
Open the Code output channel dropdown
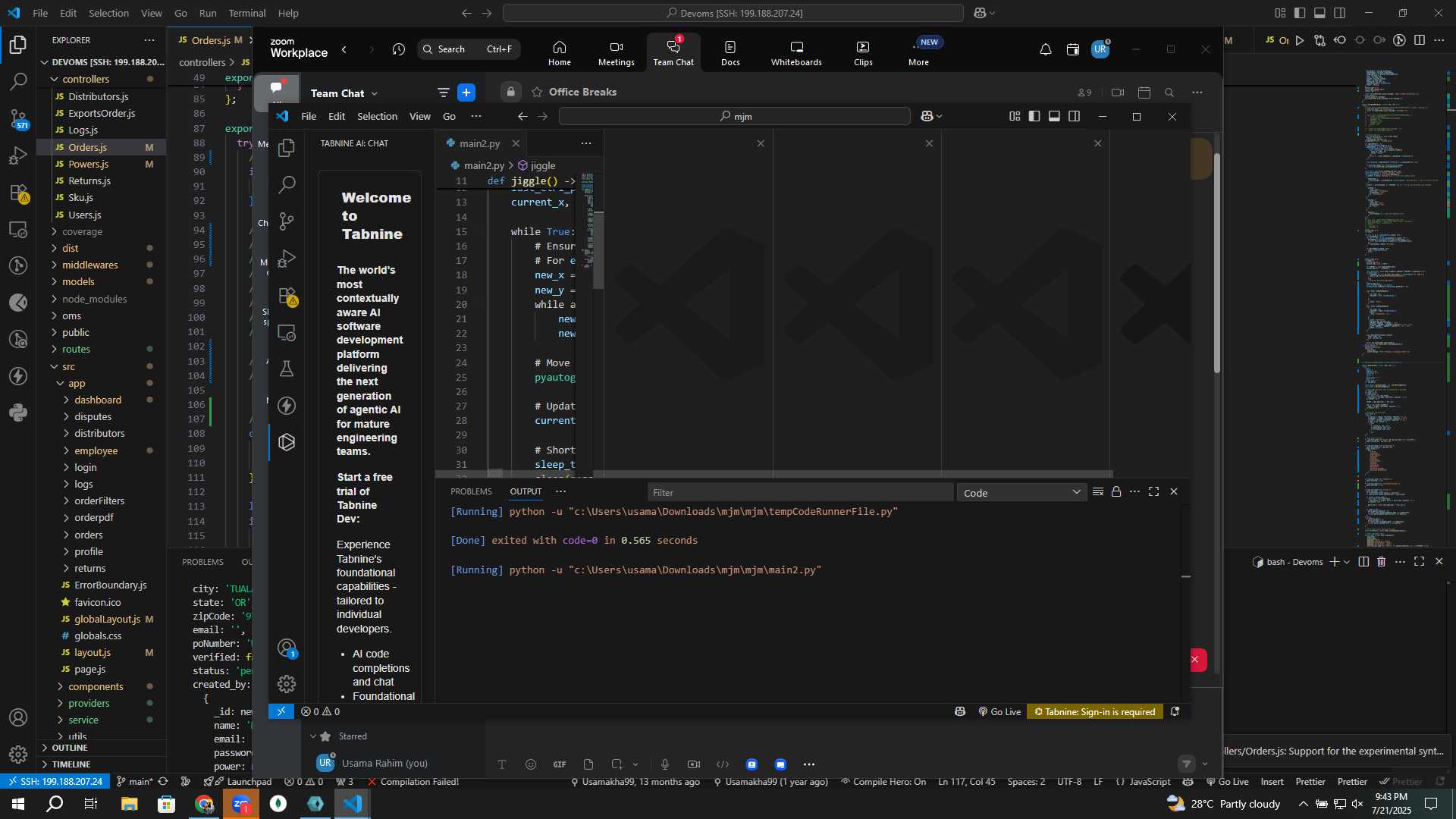[x=1021, y=493]
